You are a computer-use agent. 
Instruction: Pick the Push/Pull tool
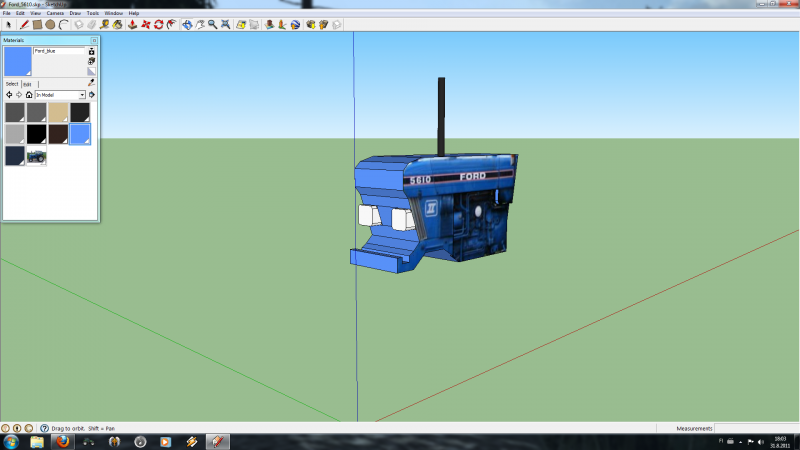point(133,24)
